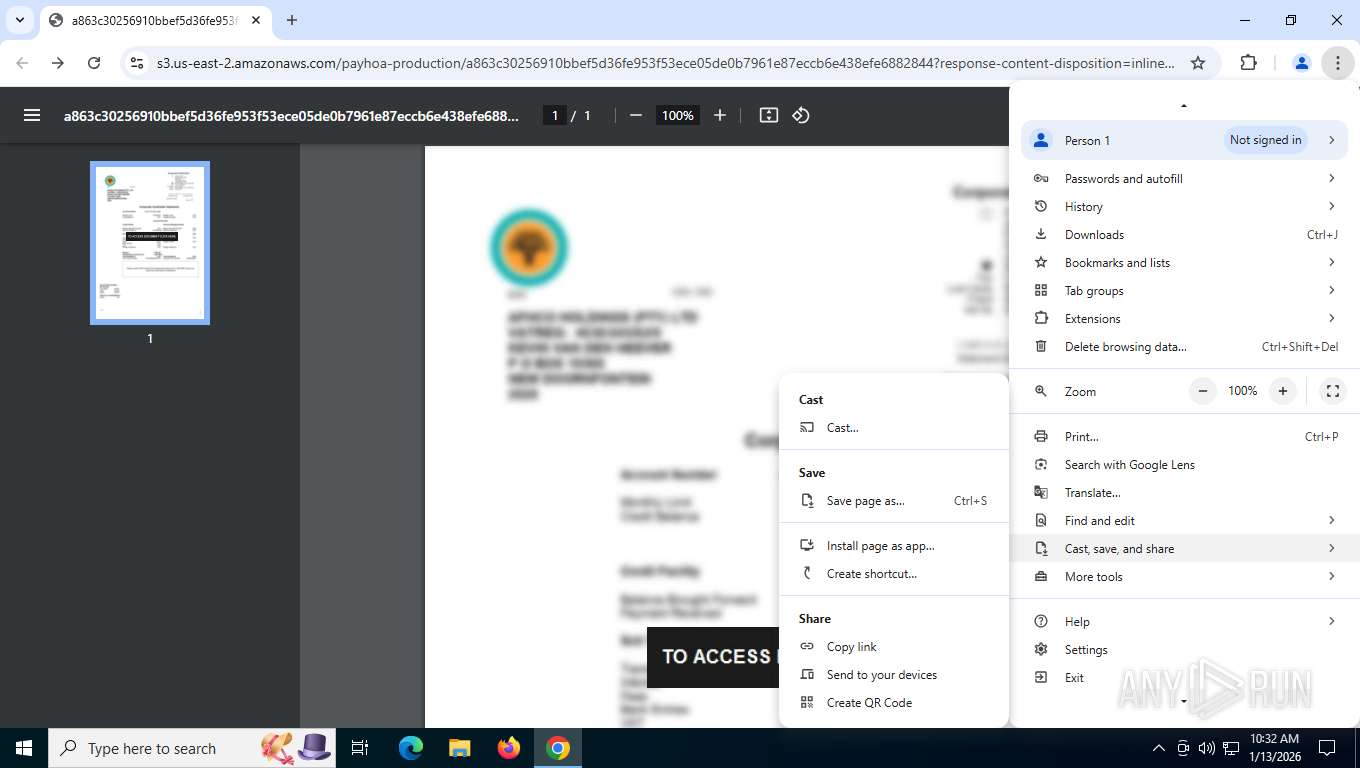
Task: Expand Help submenu
Action: click(1184, 622)
